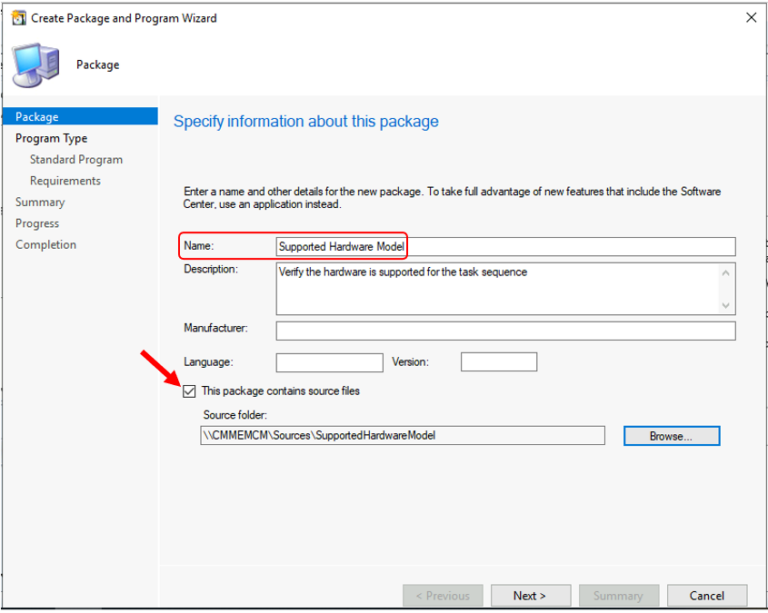Click the Description scrollbar up arrow

[x=727, y=272]
